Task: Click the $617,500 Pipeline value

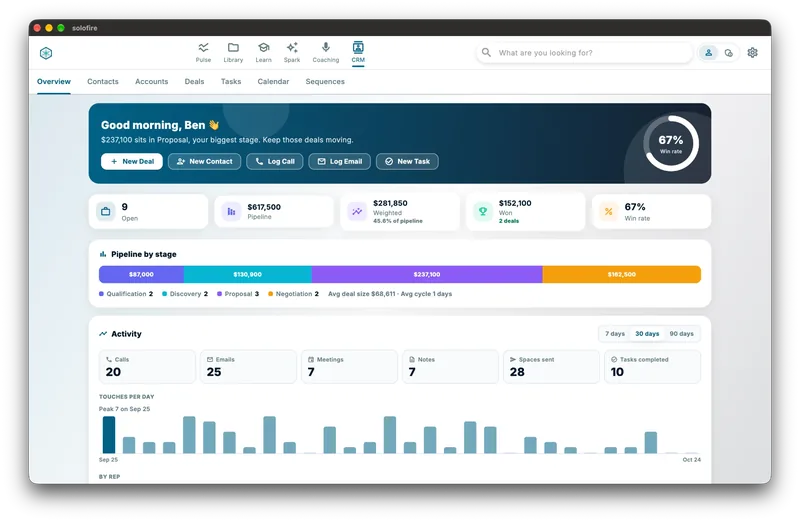Action: pos(264,207)
